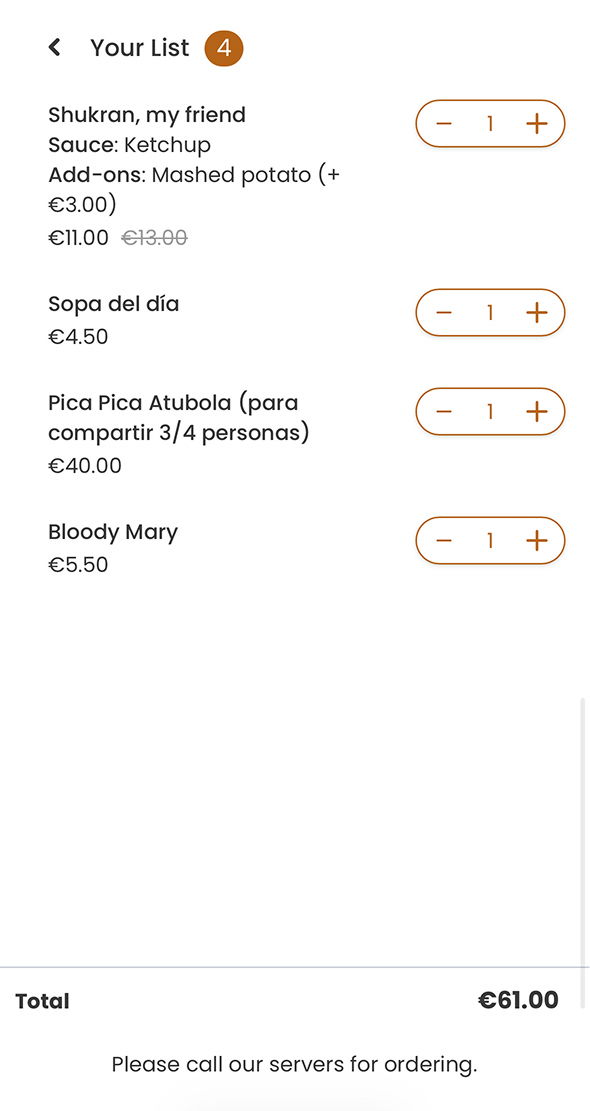This screenshot has width=590, height=1111.
Task: Click the Your List heading
Action: [140, 47]
